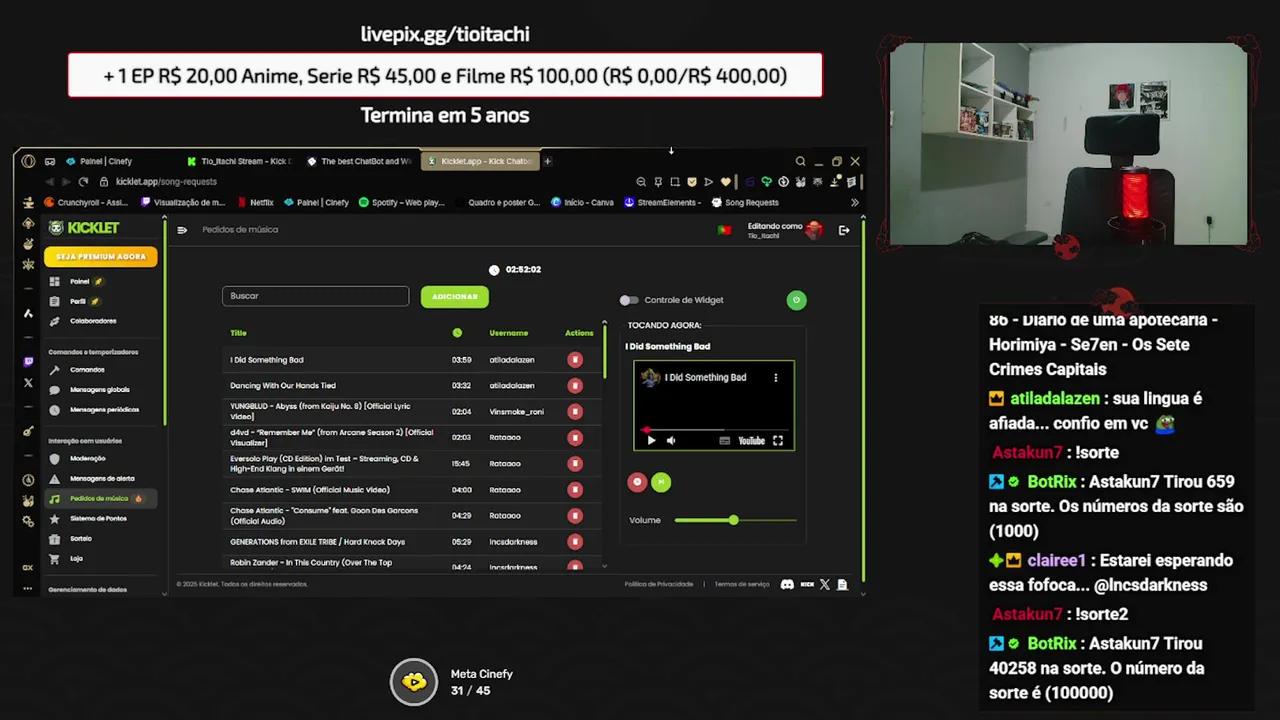Switch to Tio_Itachi Stream Kick tab

(239, 161)
